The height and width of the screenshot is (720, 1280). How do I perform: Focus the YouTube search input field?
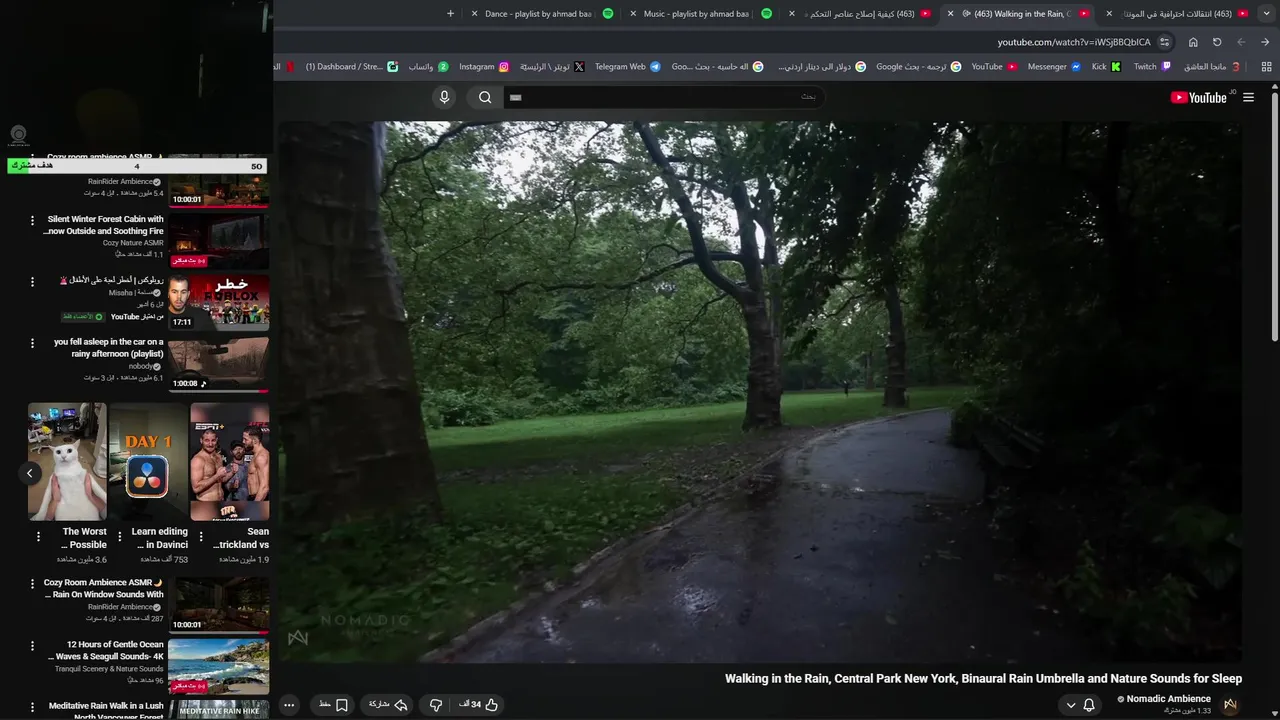point(662,97)
